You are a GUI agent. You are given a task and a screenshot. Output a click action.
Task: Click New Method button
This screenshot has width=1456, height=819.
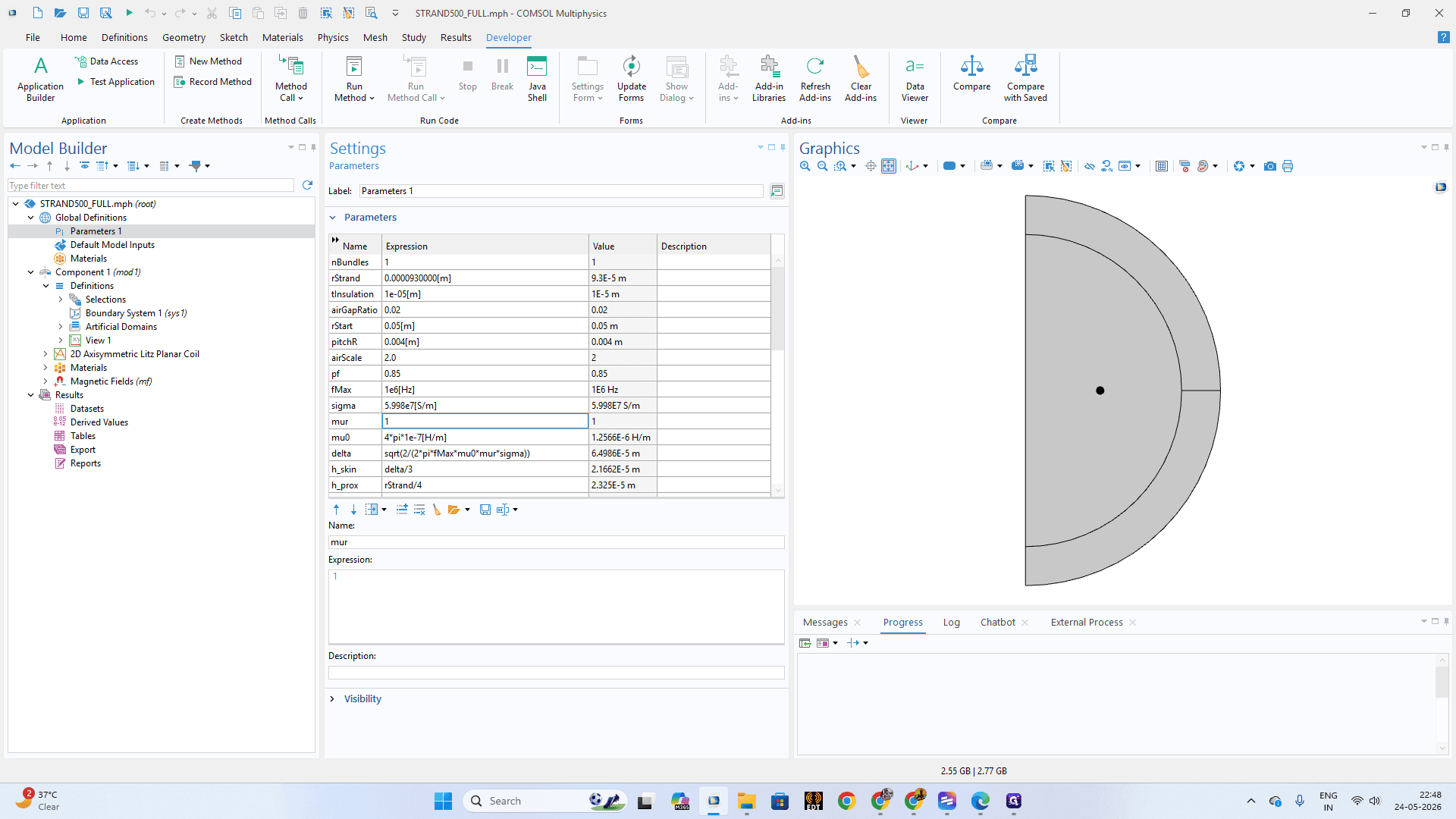pyautogui.click(x=209, y=61)
